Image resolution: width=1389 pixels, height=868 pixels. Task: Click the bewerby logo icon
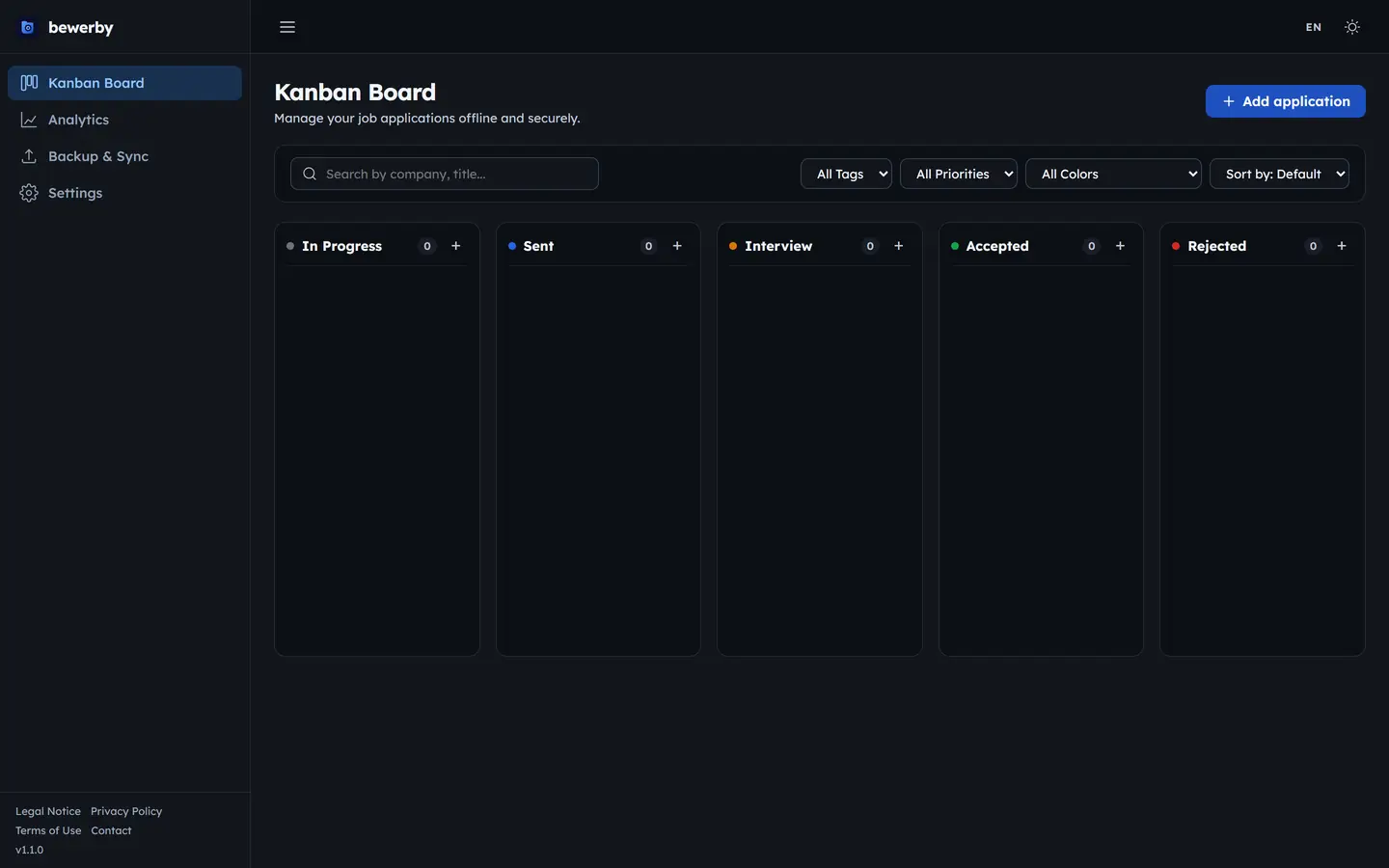[x=28, y=28]
